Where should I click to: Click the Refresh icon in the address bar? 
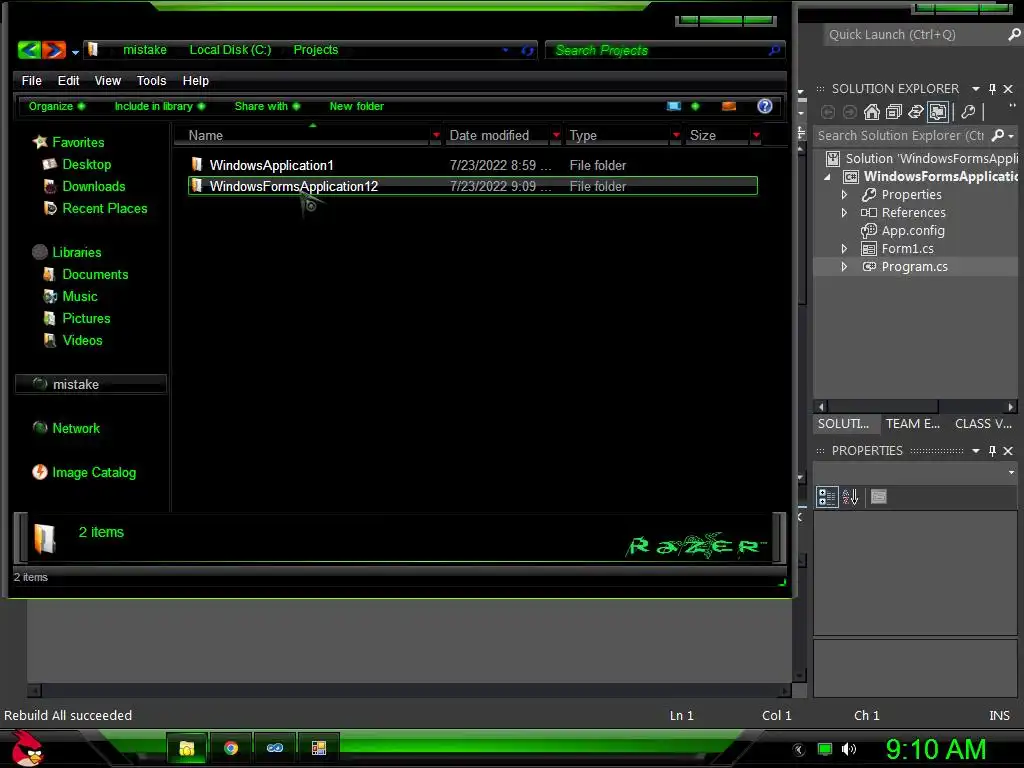[527, 50]
